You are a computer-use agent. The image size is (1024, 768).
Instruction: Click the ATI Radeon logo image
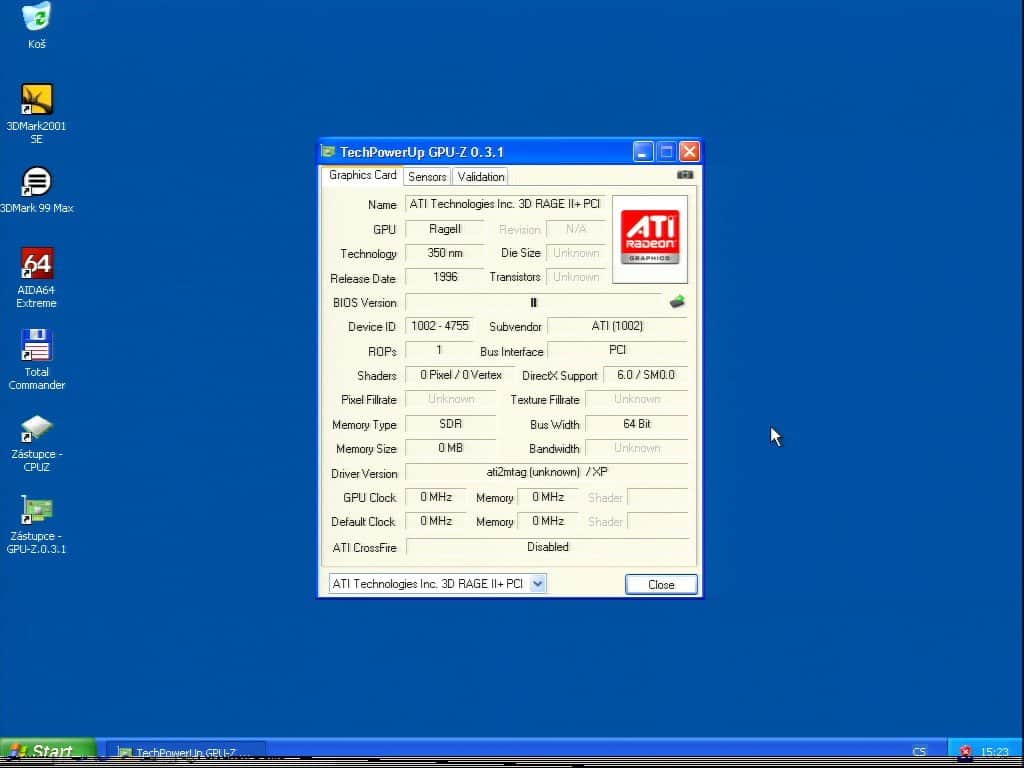tap(649, 238)
